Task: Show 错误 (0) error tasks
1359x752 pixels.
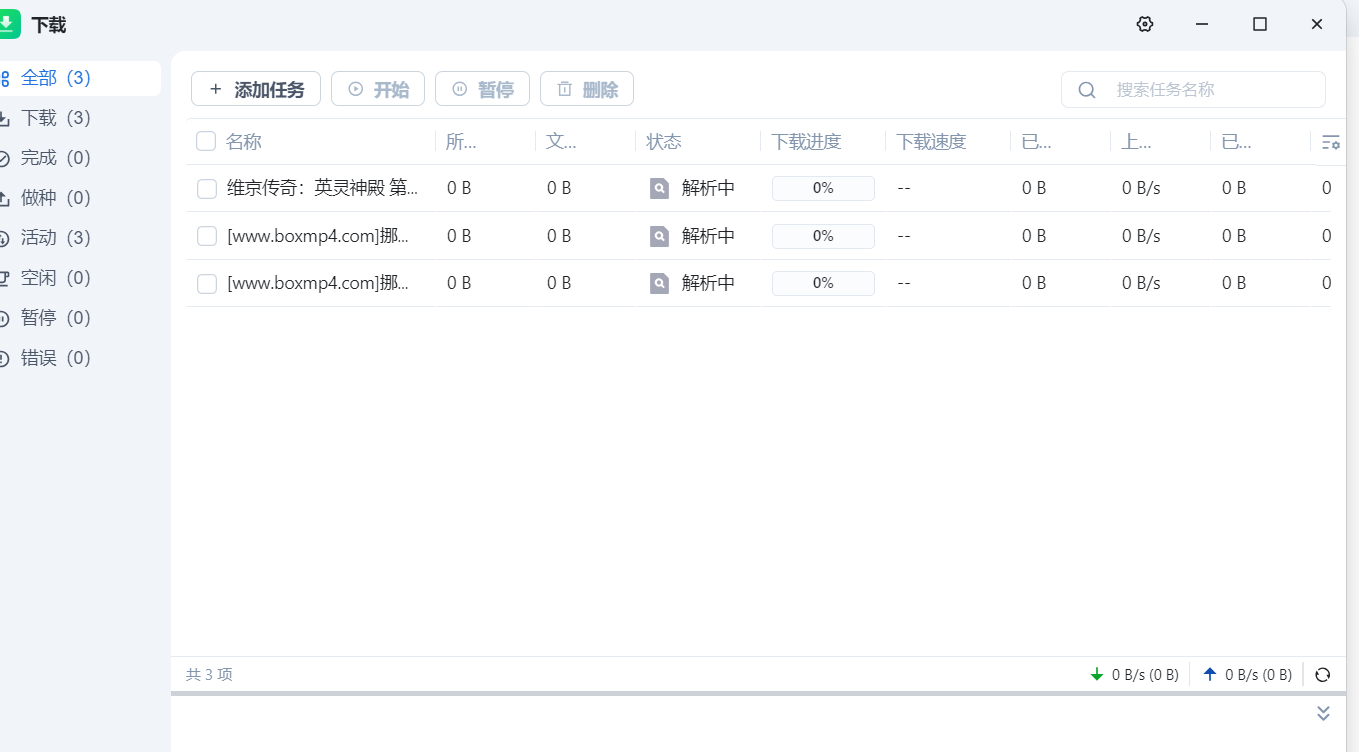Action: coord(78,358)
